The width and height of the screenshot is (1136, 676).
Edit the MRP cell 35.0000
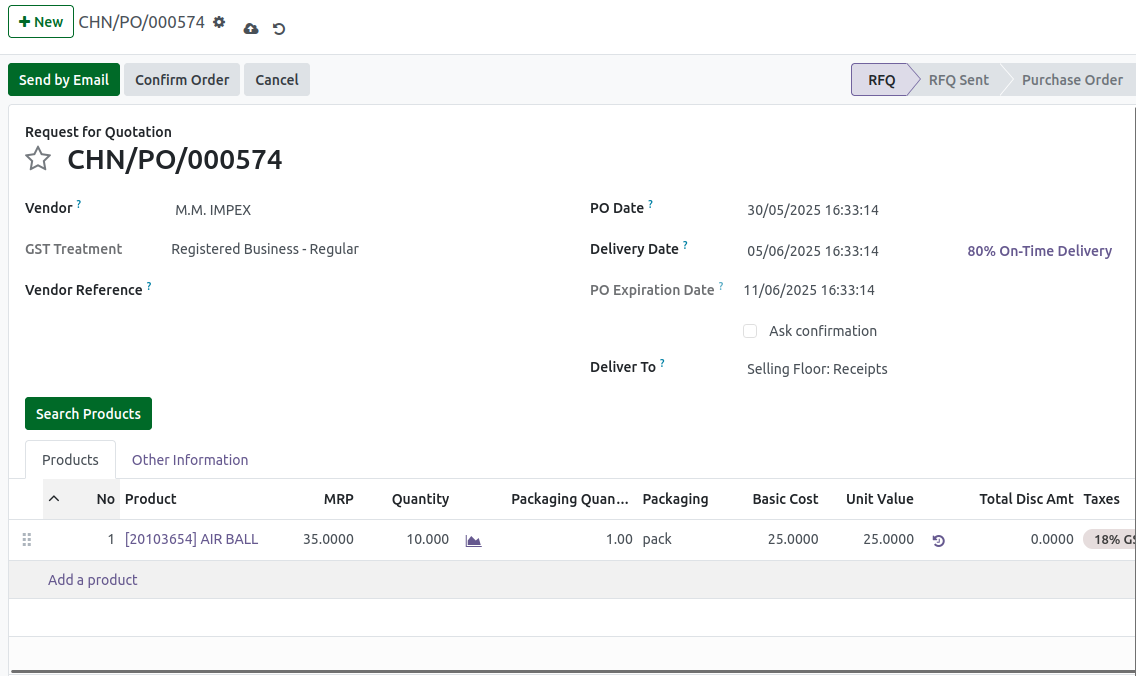(328, 539)
